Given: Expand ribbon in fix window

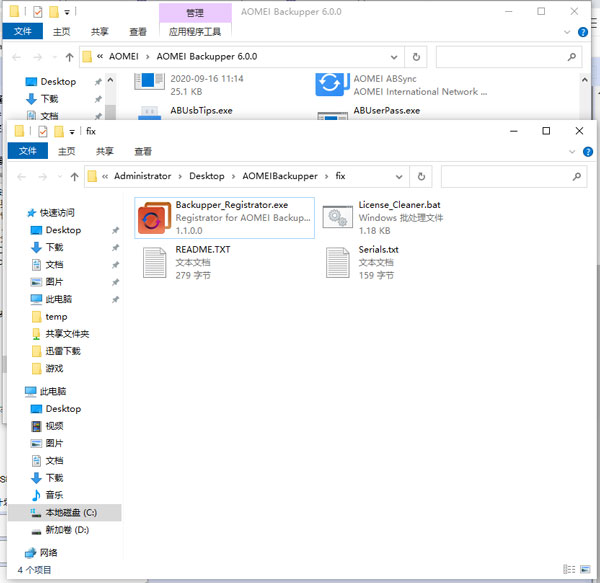Looking at the screenshot, I should point(572,152).
